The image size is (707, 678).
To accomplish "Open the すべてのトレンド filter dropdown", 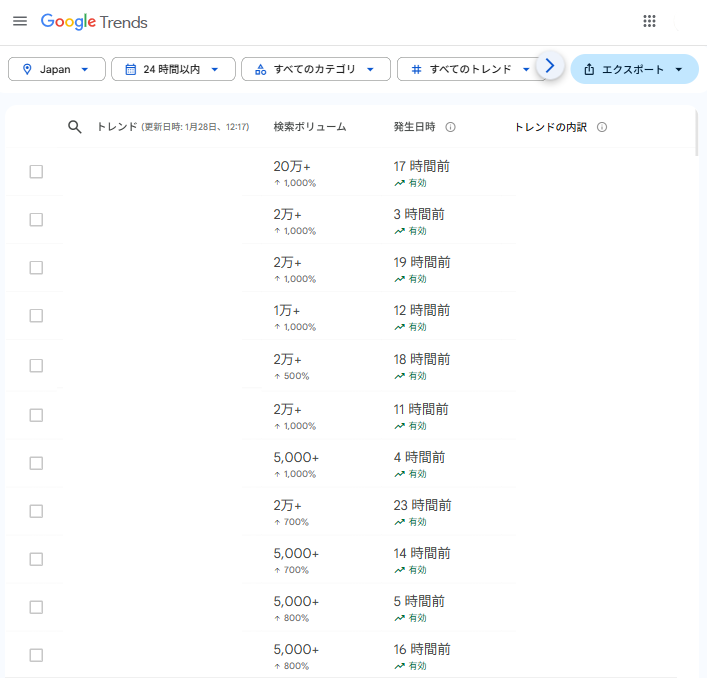I will tap(470, 69).
